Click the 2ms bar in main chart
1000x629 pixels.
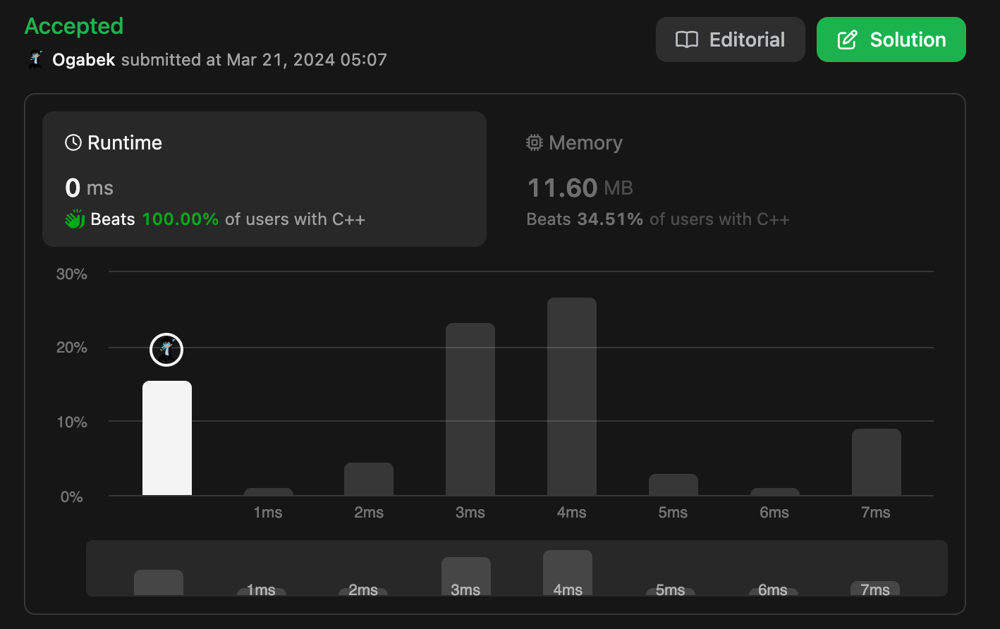369,479
